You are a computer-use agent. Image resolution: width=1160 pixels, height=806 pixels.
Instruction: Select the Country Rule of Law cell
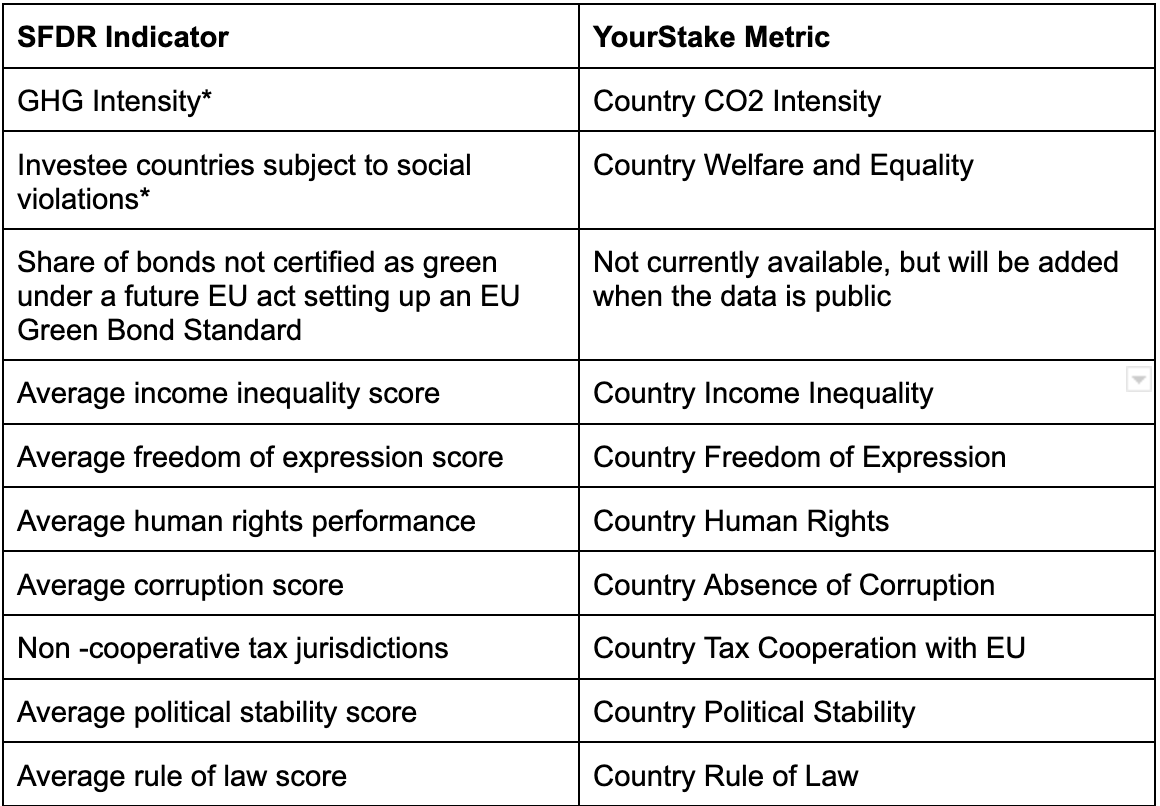pos(866,774)
